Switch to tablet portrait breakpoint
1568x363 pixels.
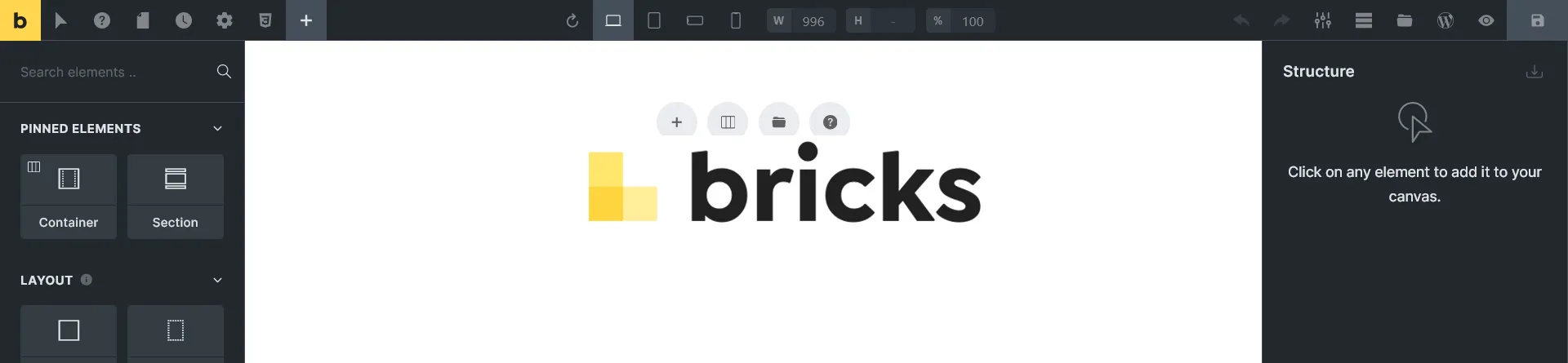654,20
